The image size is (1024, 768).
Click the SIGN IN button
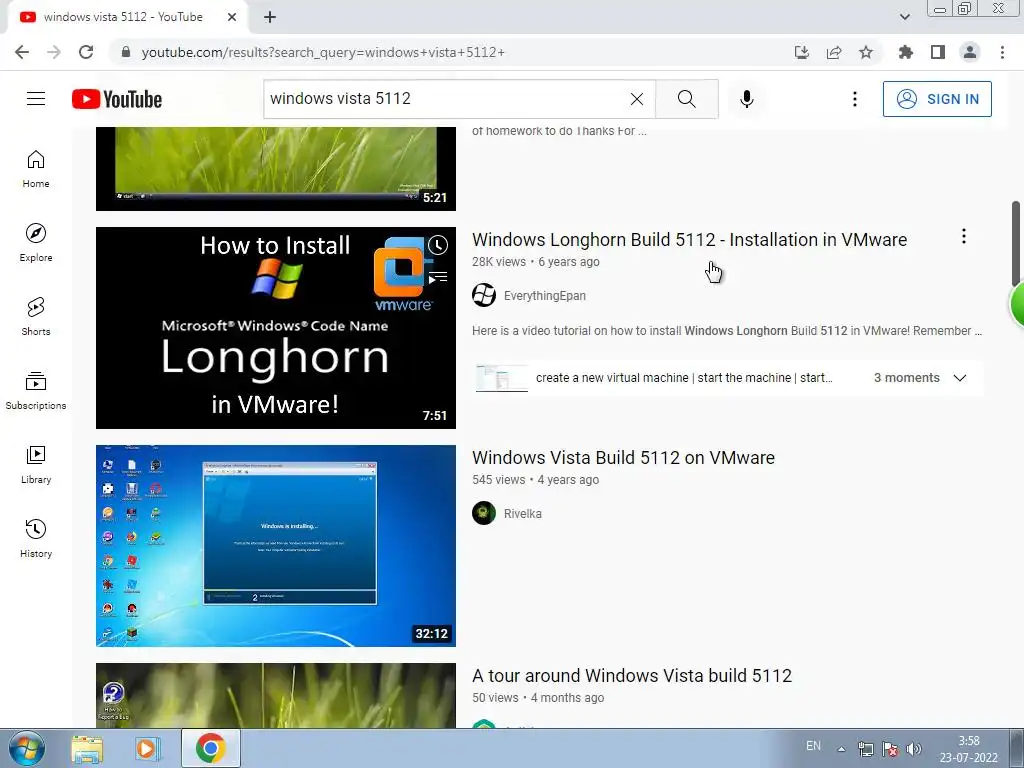pos(937,99)
